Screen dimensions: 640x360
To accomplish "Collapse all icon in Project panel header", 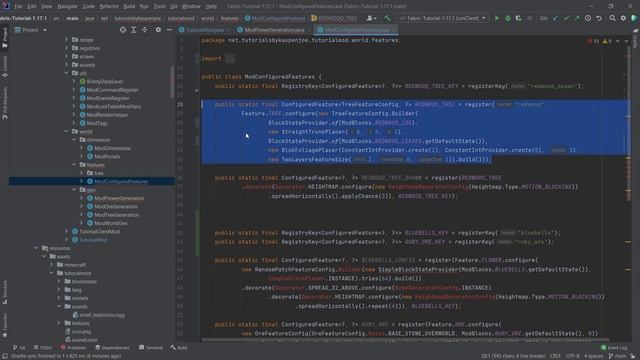I will pyautogui.click(x=144, y=30).
